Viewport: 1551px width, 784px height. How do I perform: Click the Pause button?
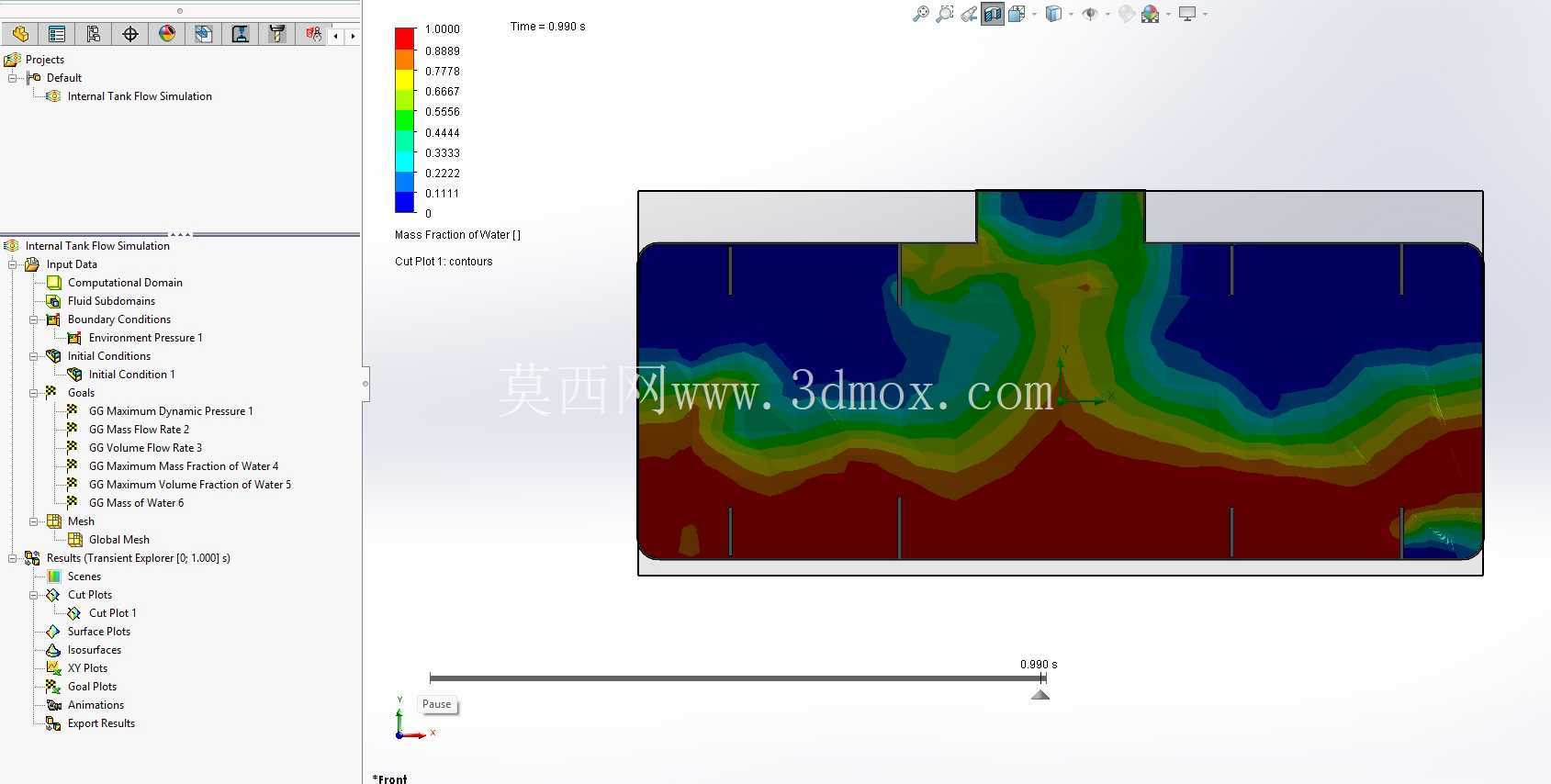pyautogui.click(x=437, y=705)
